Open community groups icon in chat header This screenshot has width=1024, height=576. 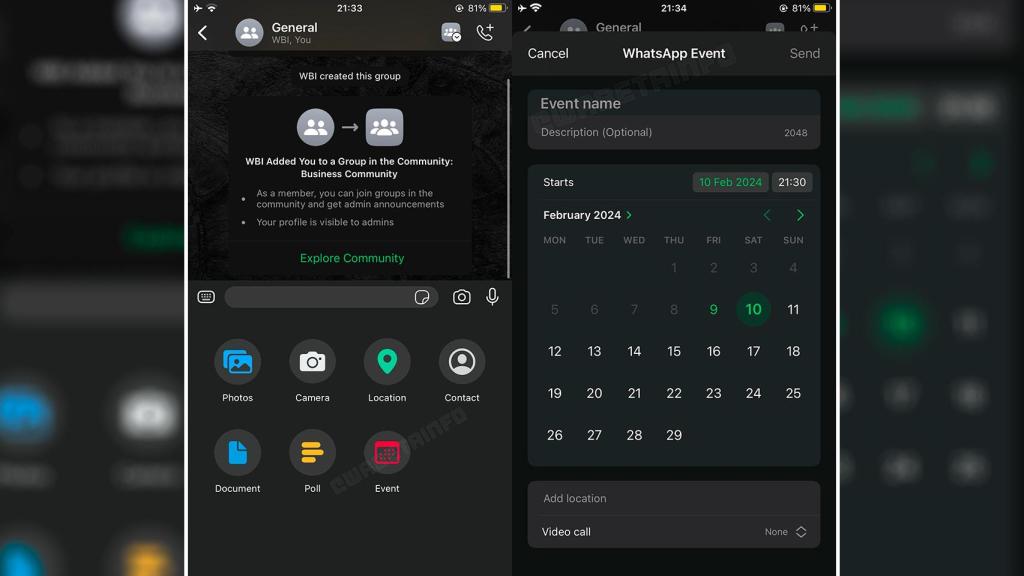[451, 32]
